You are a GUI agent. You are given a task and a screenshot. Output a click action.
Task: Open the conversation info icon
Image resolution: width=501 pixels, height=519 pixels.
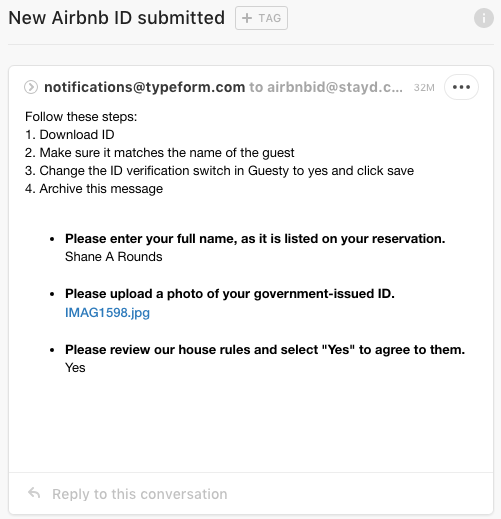coord(484,18)
